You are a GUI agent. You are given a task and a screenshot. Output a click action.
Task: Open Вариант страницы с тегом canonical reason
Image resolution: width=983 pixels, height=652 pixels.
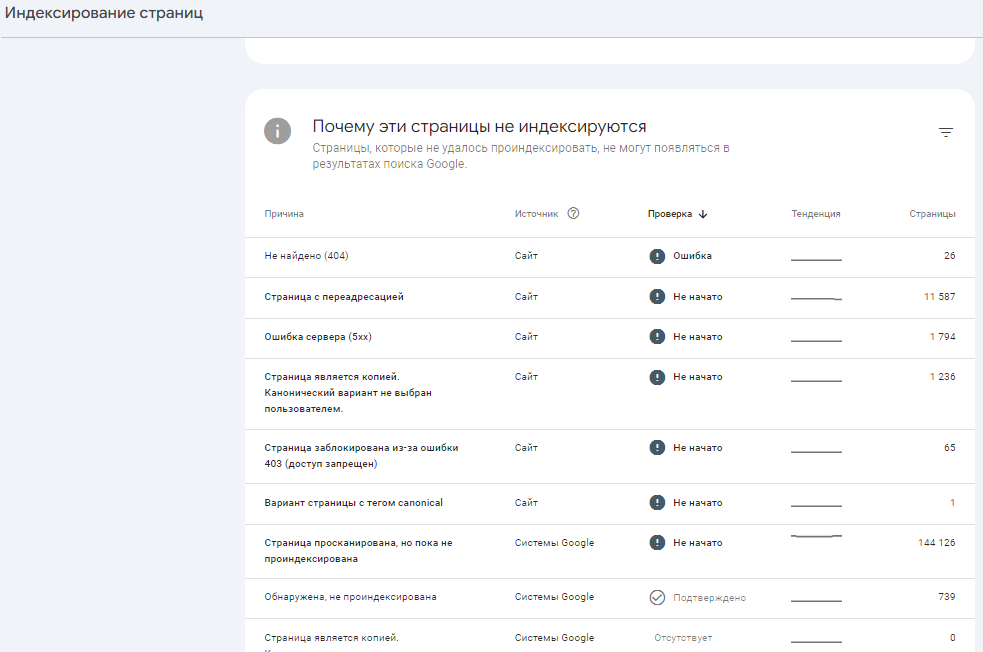pyautogui.click(x=353, y=503)
